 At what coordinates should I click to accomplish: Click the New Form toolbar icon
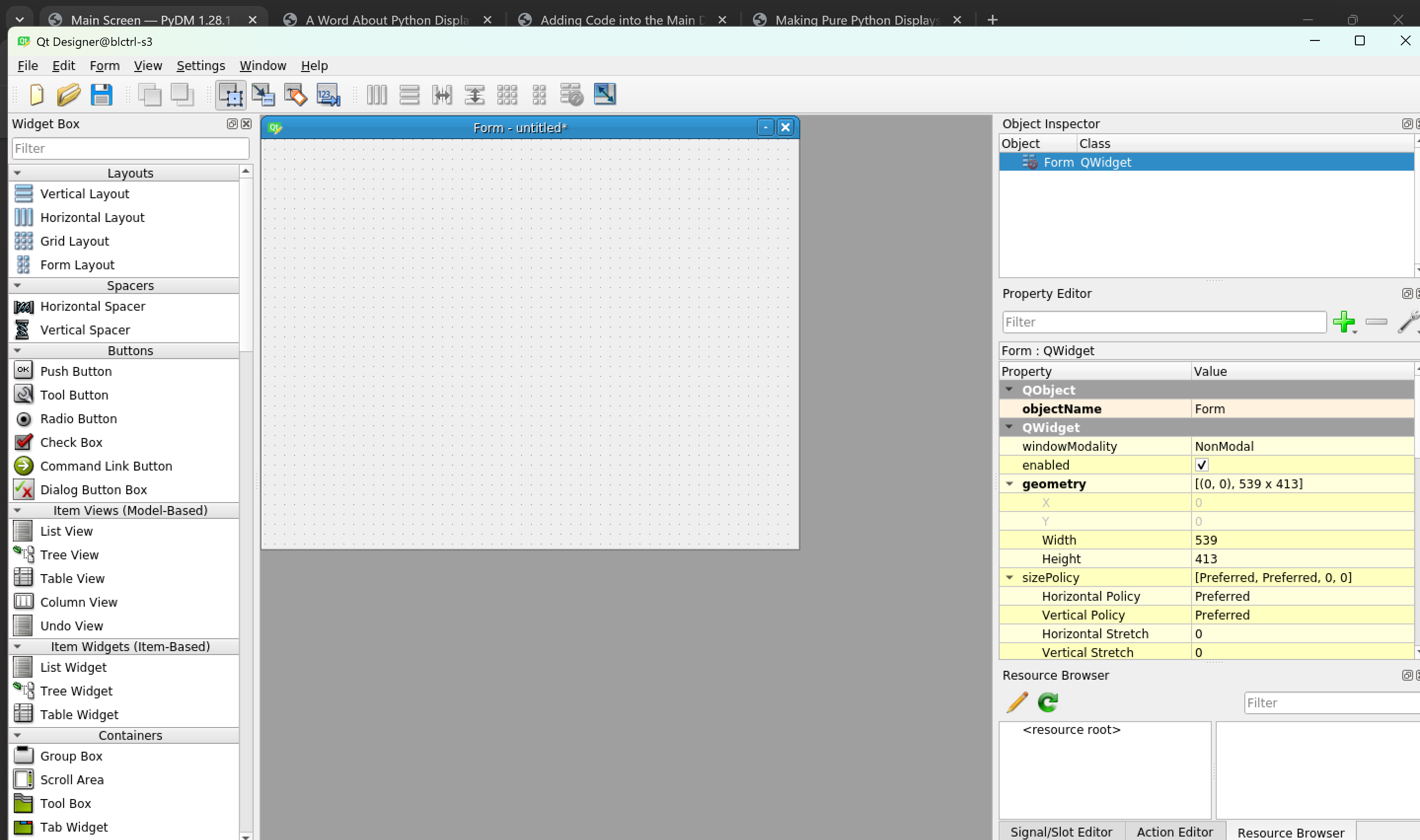point(37,95)
